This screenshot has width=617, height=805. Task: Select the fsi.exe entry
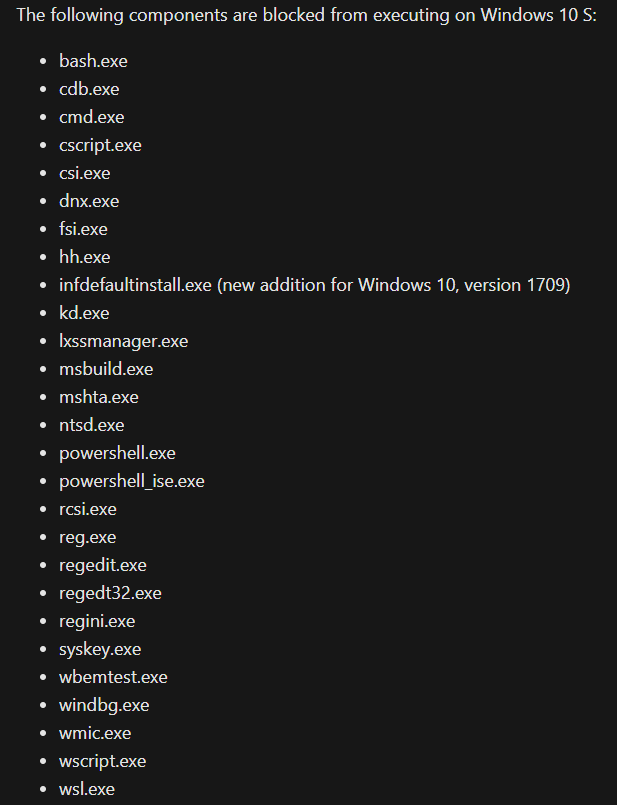pyautogui.click(x=83, y=229)
